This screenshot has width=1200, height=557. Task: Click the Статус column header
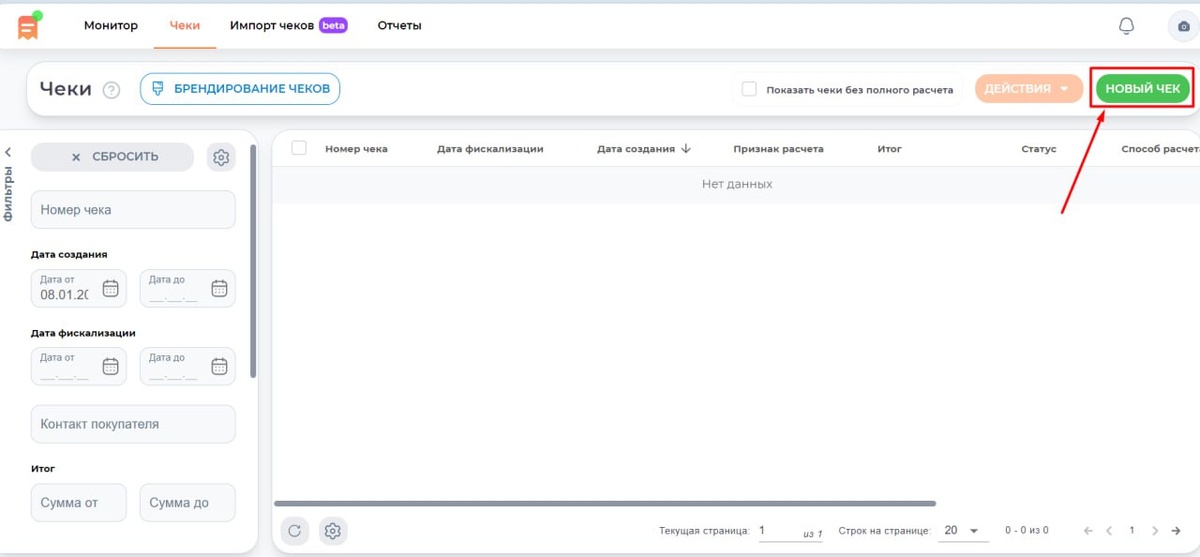click(1039, 149)
